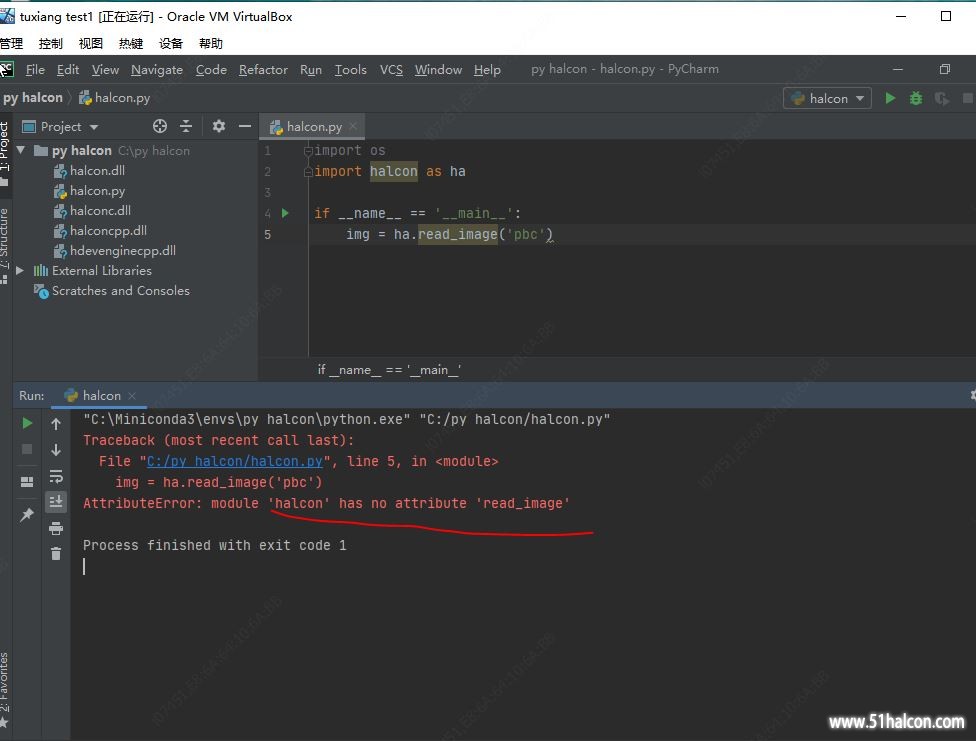Print the Run console output
Viewport: 976px width, 741px height.
click(x=56, y=529)
